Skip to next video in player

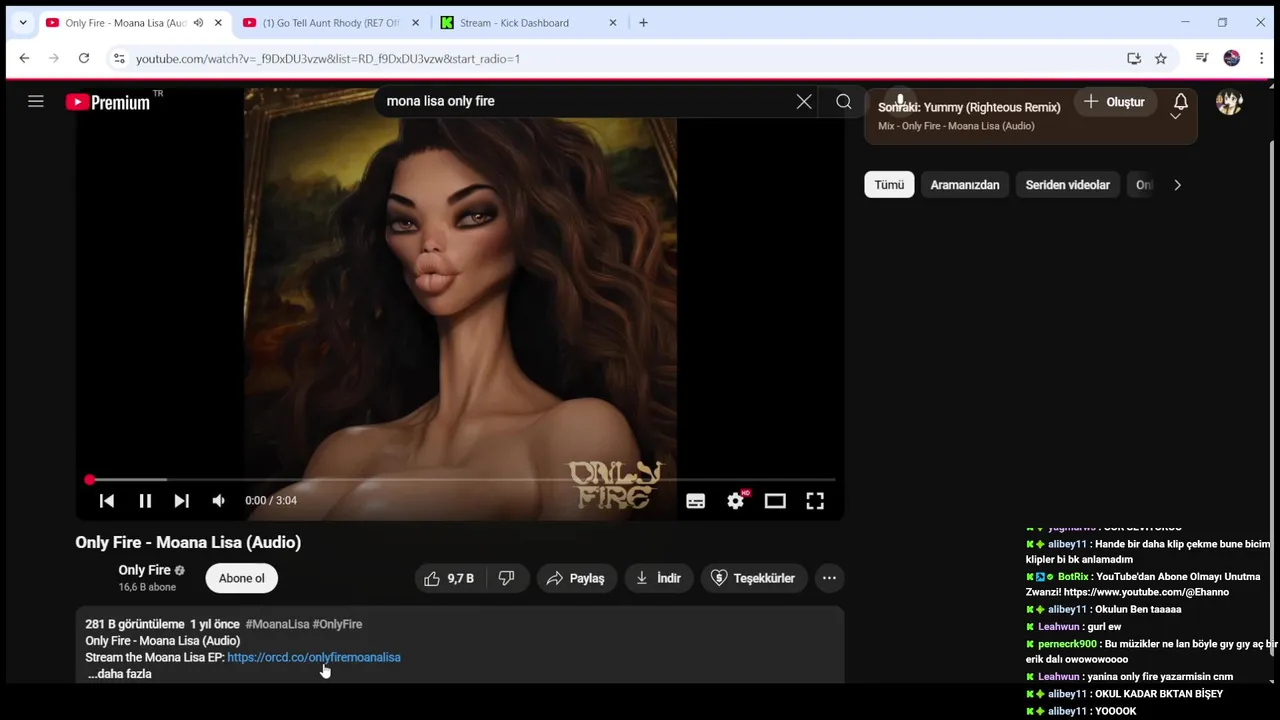tap(181, 501)
